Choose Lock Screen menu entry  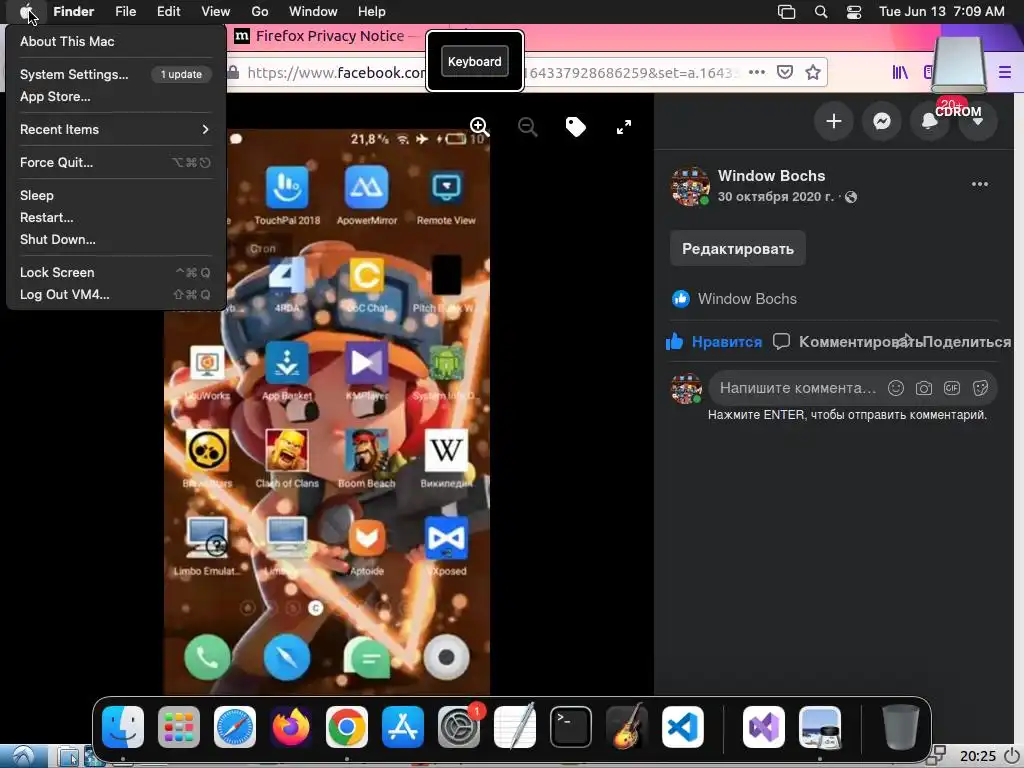[x=115, y=272]
